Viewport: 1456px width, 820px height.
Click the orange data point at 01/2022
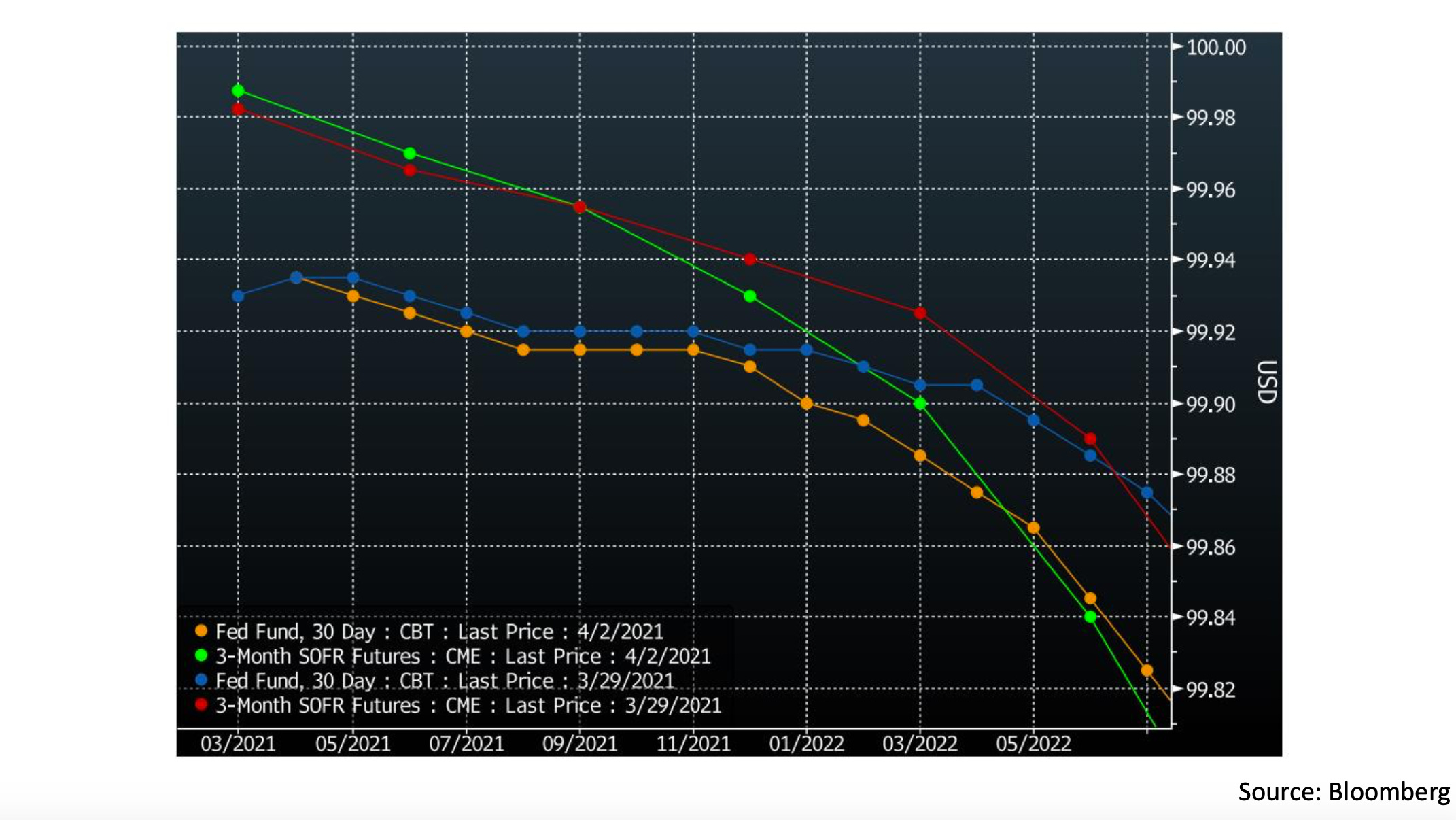pos(807,403)
